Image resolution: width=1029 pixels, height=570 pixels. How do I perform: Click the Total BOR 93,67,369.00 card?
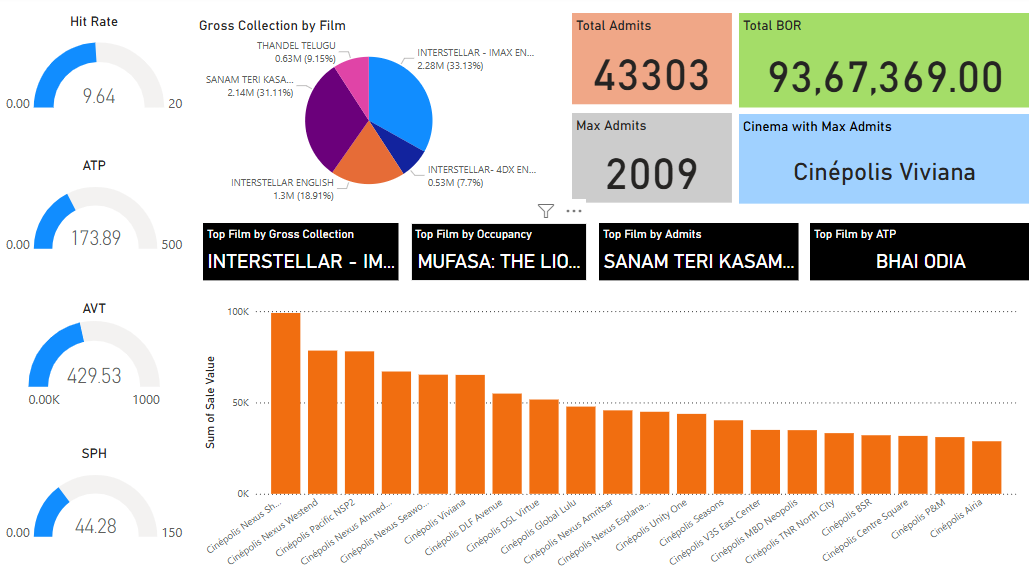pyautogui.click(x=884, y=60)
